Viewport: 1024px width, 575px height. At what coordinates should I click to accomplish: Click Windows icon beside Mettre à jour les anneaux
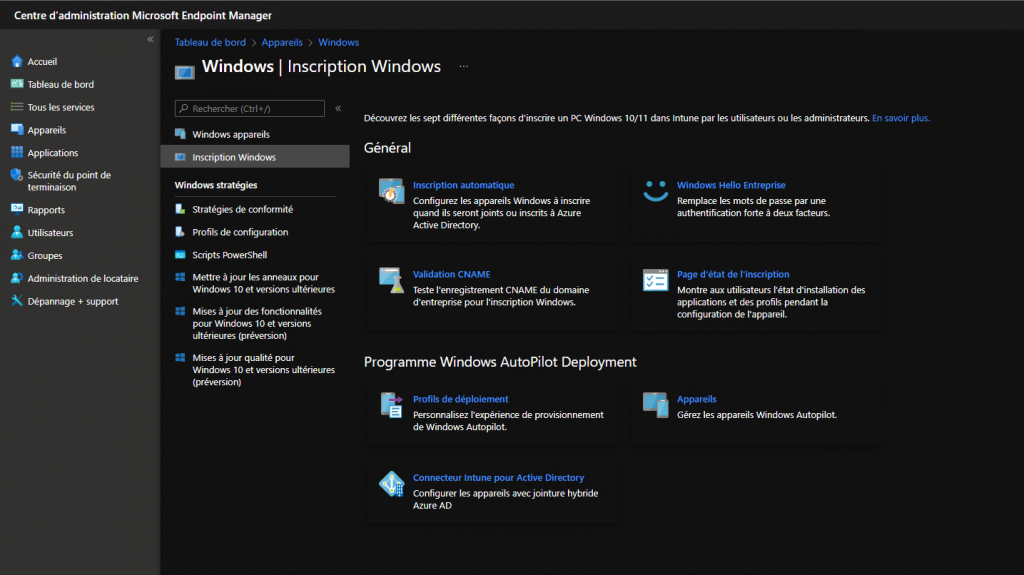pyautogui.click(x=180, y=277)
